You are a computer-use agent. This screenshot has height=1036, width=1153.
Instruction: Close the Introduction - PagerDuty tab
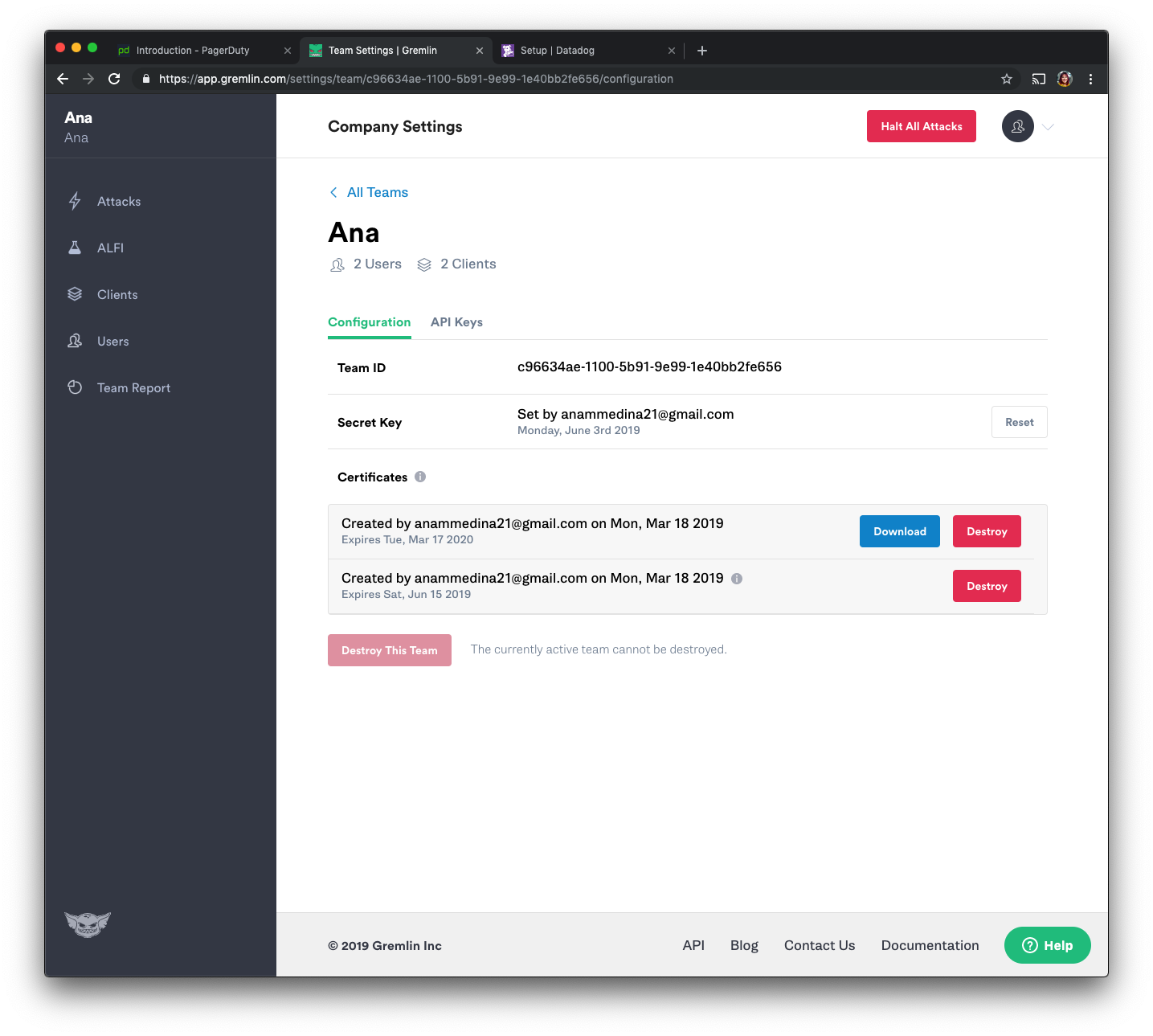pos(288,51)
